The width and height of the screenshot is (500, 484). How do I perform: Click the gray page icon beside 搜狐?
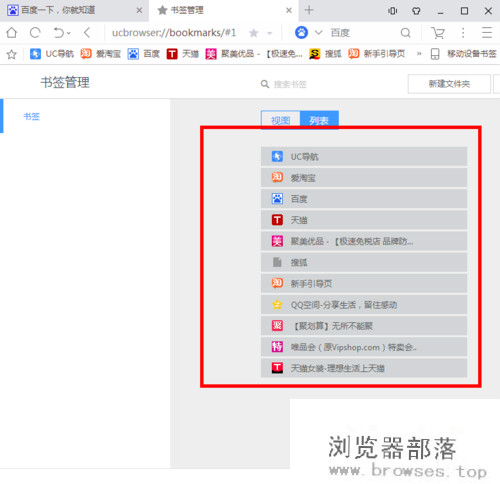pos(277,262)
